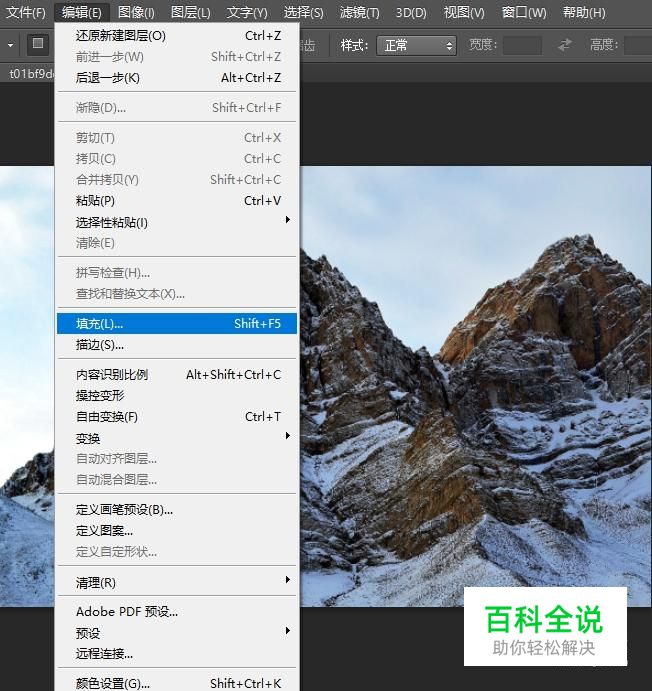Select 粘贴(P) in the edit menu
Image resolution: width=652 pixels, height=691 pixels.
(x=177, y=201)
